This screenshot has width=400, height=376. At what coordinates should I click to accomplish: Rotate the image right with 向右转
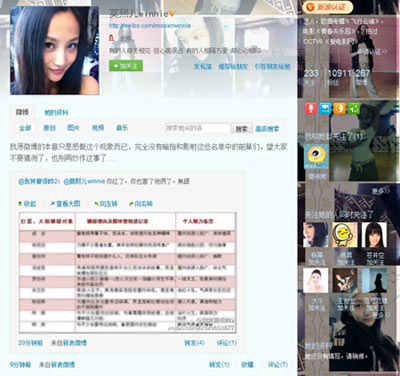(x=141, y=204)
